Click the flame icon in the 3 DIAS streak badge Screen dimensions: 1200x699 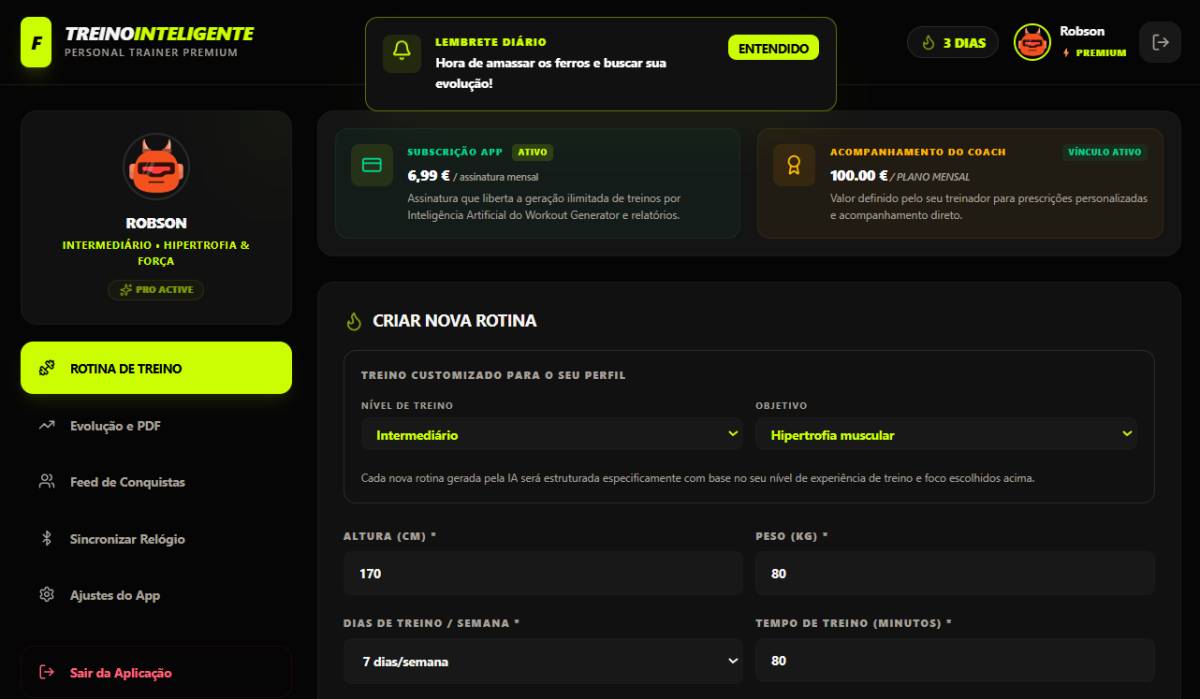pos(928,42)
